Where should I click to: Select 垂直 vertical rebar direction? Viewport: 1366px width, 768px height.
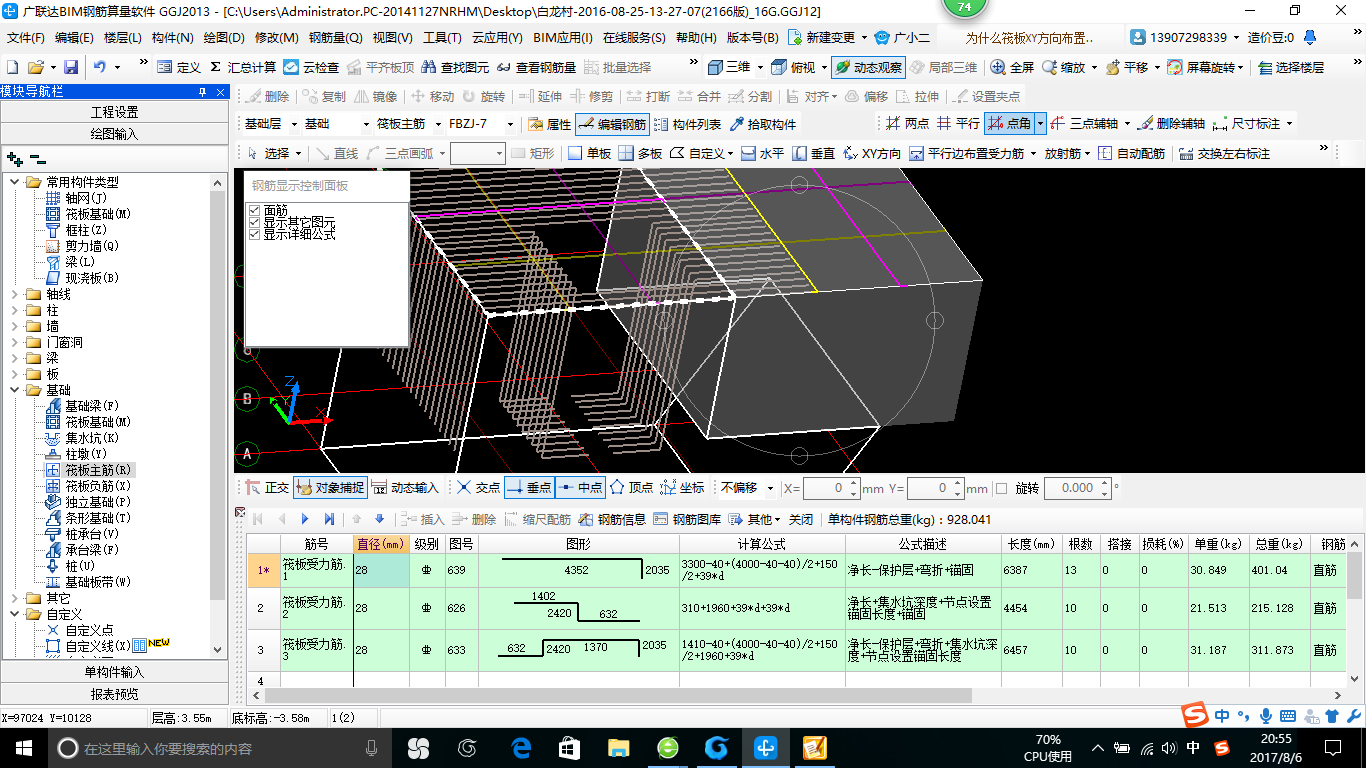click(813, 153)
